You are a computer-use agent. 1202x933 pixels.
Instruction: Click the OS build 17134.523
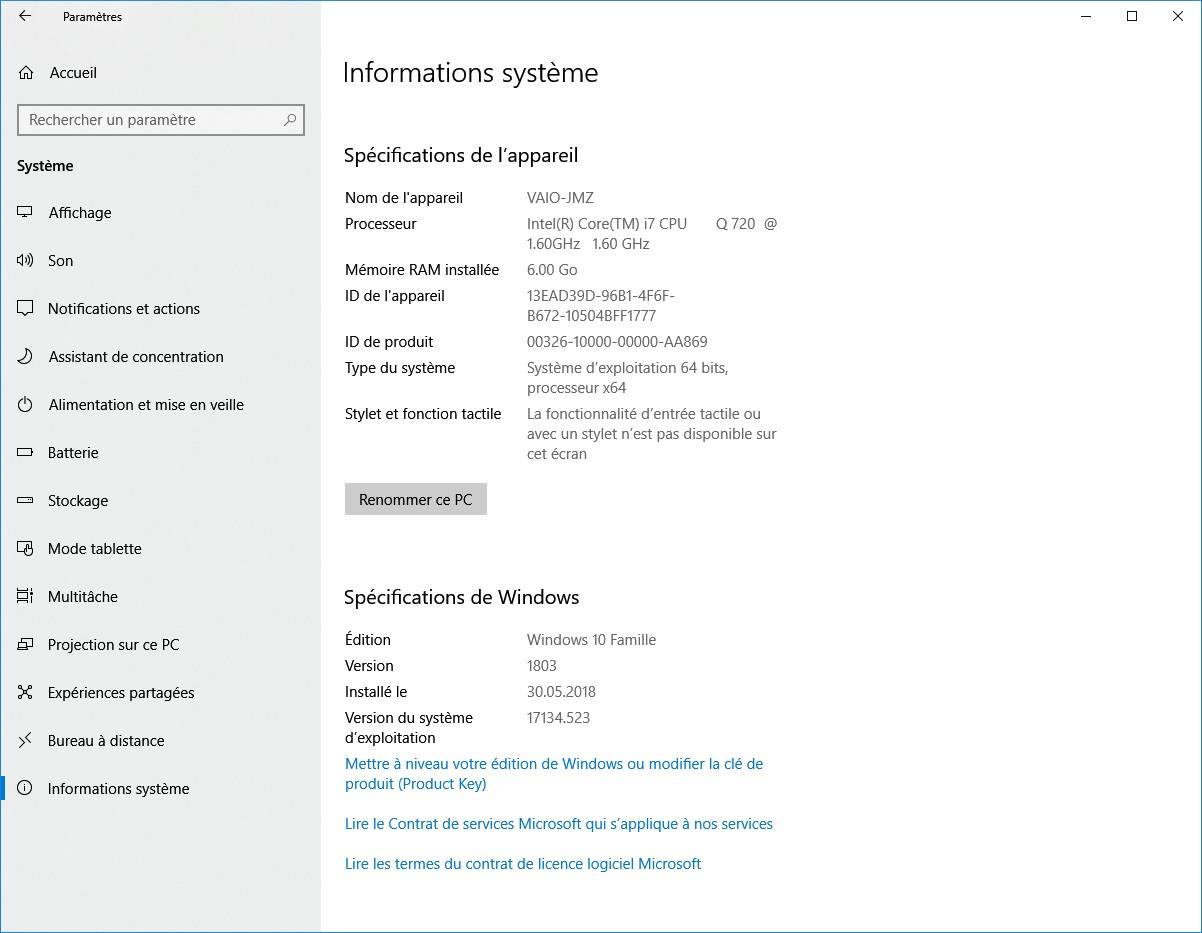[x=559, y=718]
